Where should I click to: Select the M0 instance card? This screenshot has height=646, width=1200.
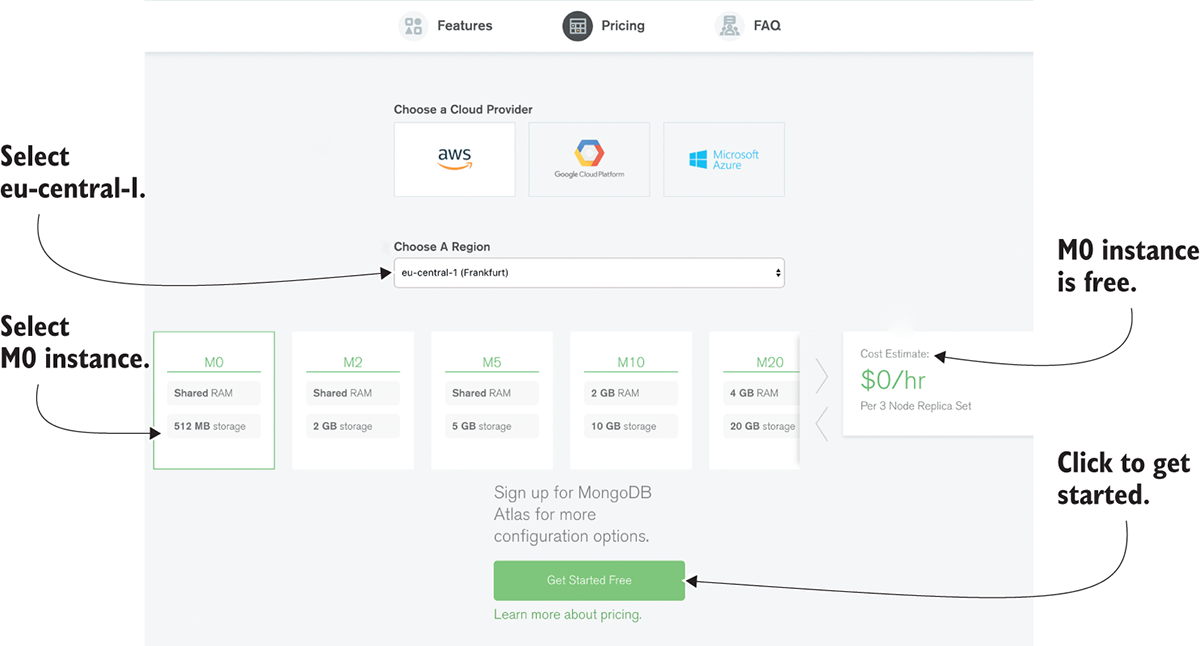click(x=214, y=400)
